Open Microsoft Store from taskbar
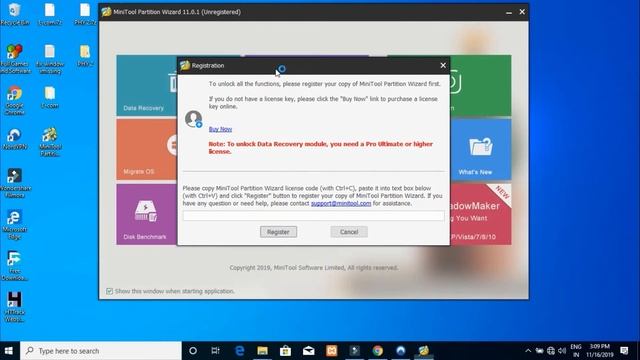 click(285, 351)
